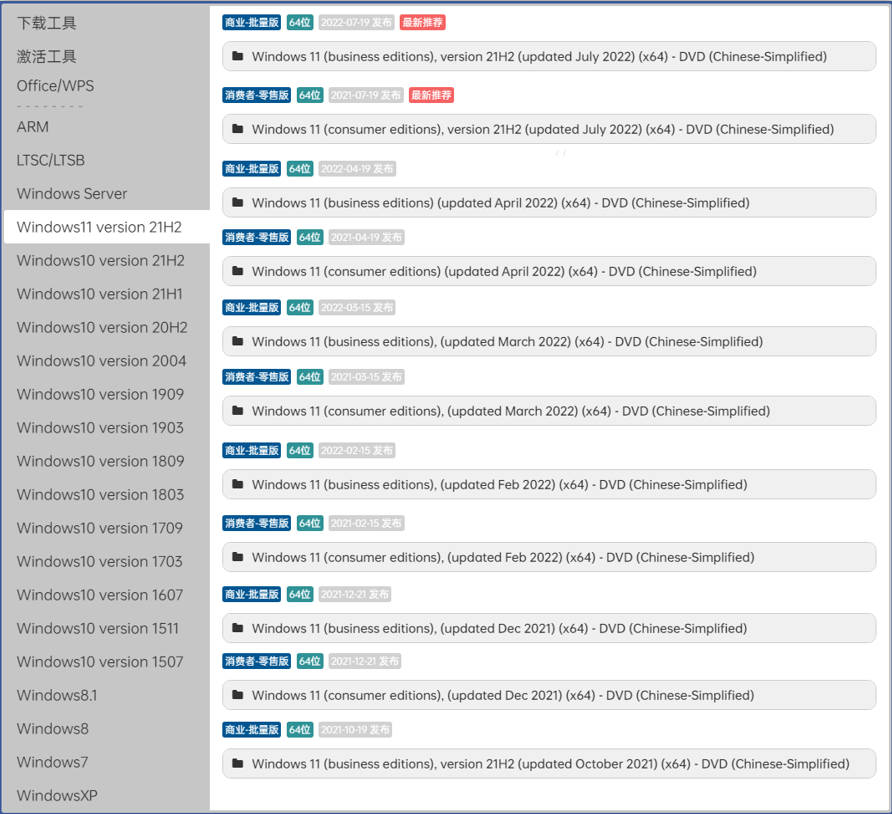Screen dimensions: 892x814
Task: Go to Windows10 version 1511
Action: coord(97,629)
